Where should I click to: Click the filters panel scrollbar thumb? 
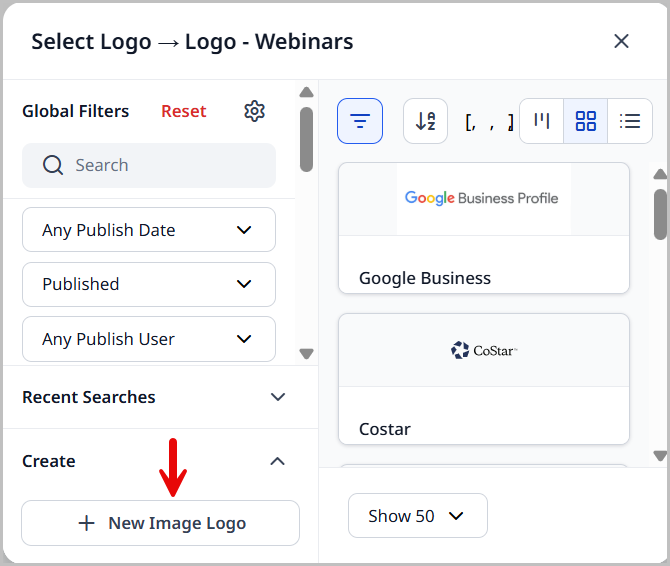[306, 139]
